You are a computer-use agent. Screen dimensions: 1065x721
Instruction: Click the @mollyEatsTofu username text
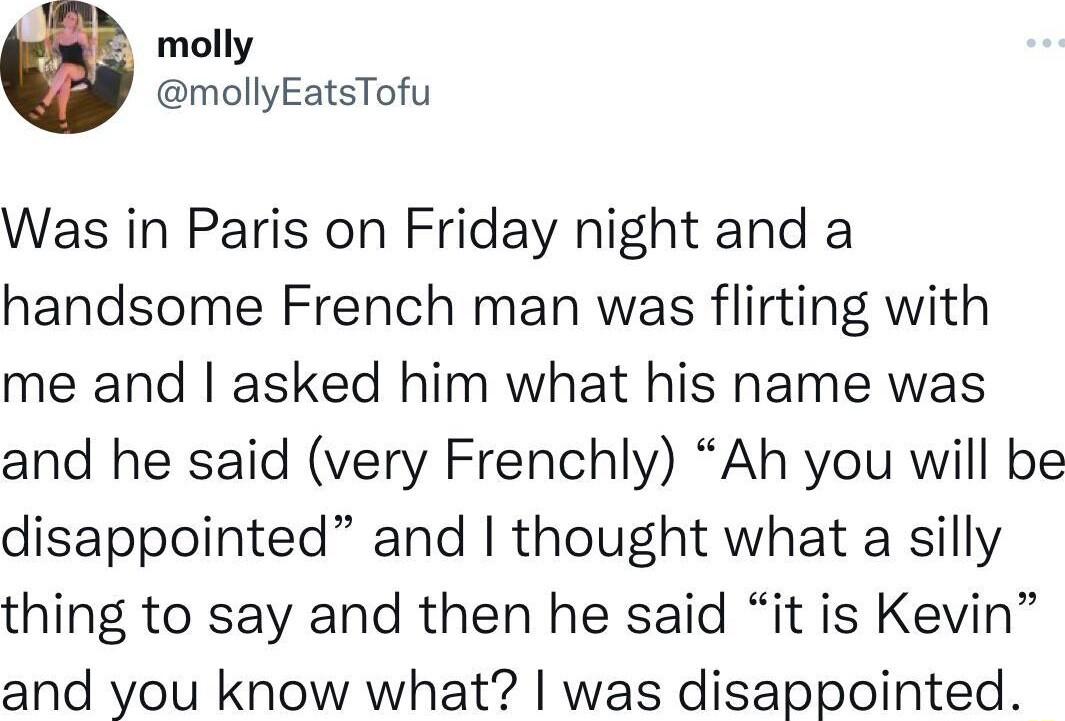(x=294, y=92)
